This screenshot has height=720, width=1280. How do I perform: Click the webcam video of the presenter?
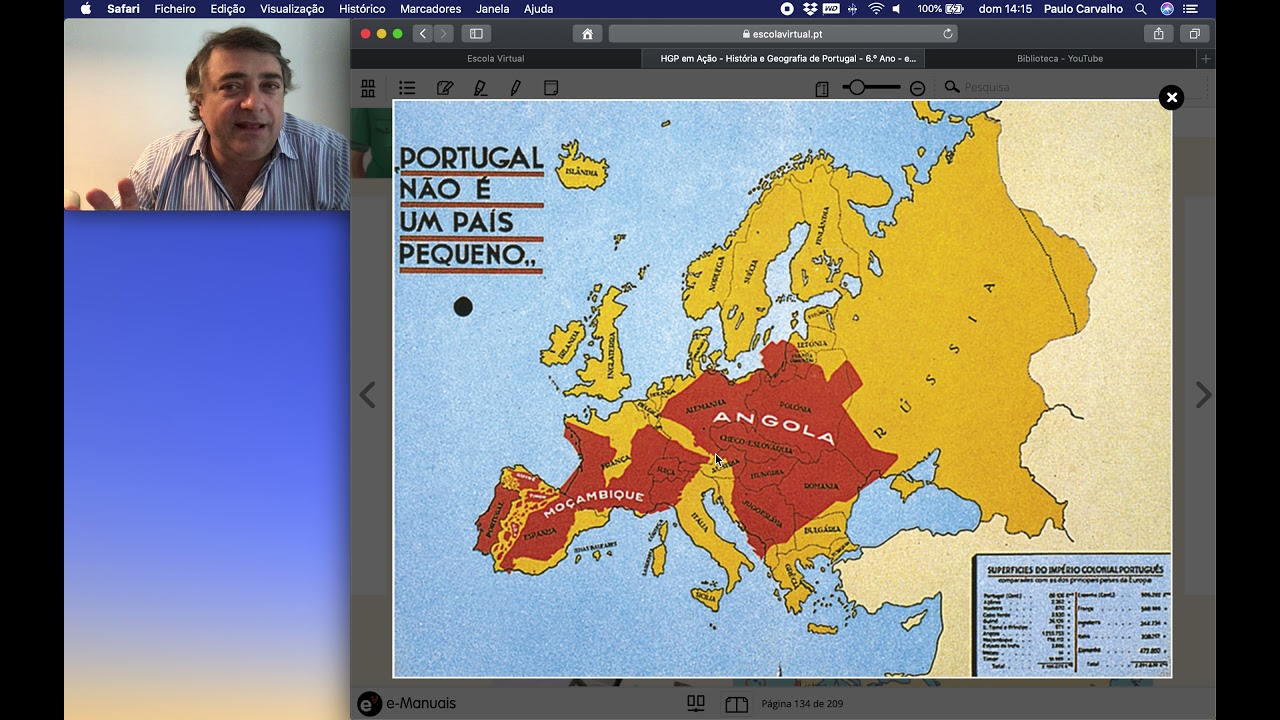click(207, 114)
